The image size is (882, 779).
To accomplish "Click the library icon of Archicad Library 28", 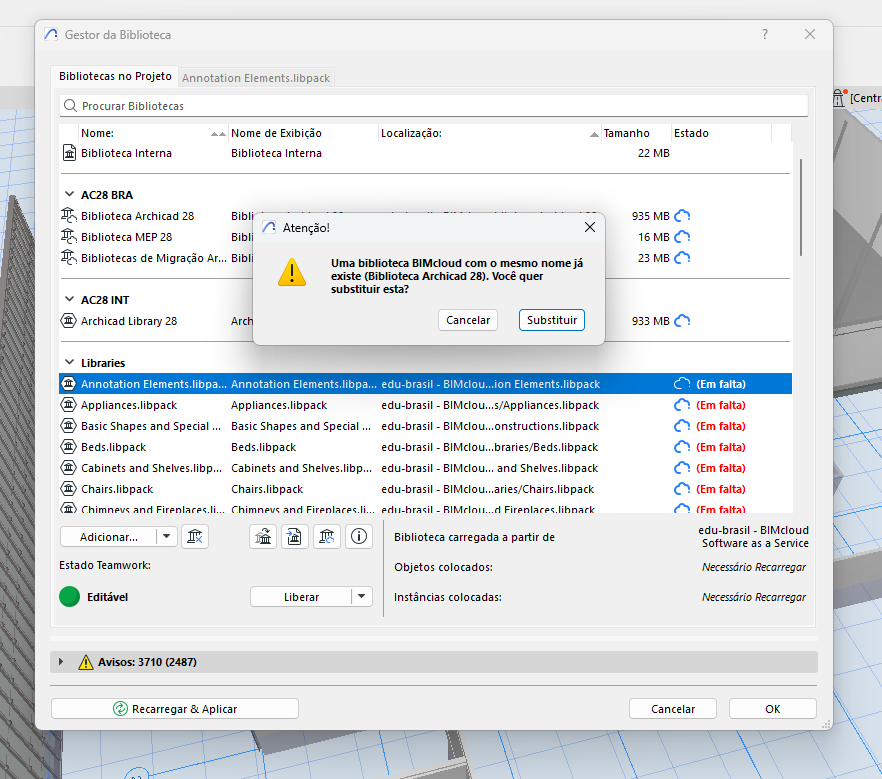I will (69, 321).
